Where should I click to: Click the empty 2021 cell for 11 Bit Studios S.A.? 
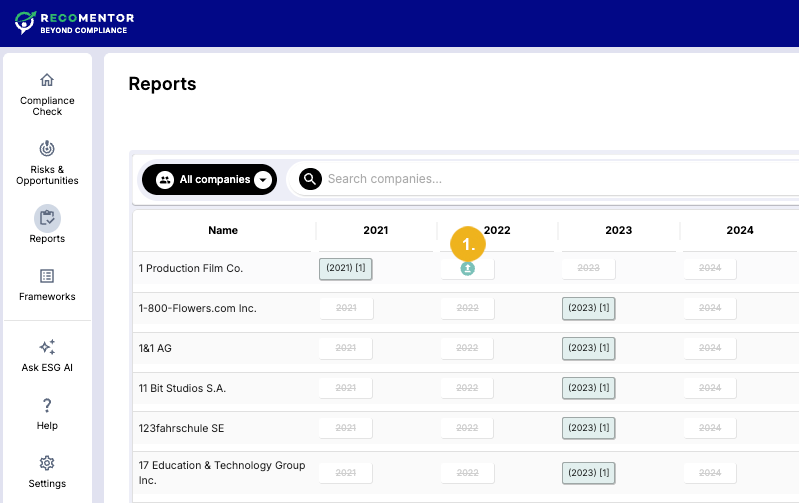tap(345, 388)
